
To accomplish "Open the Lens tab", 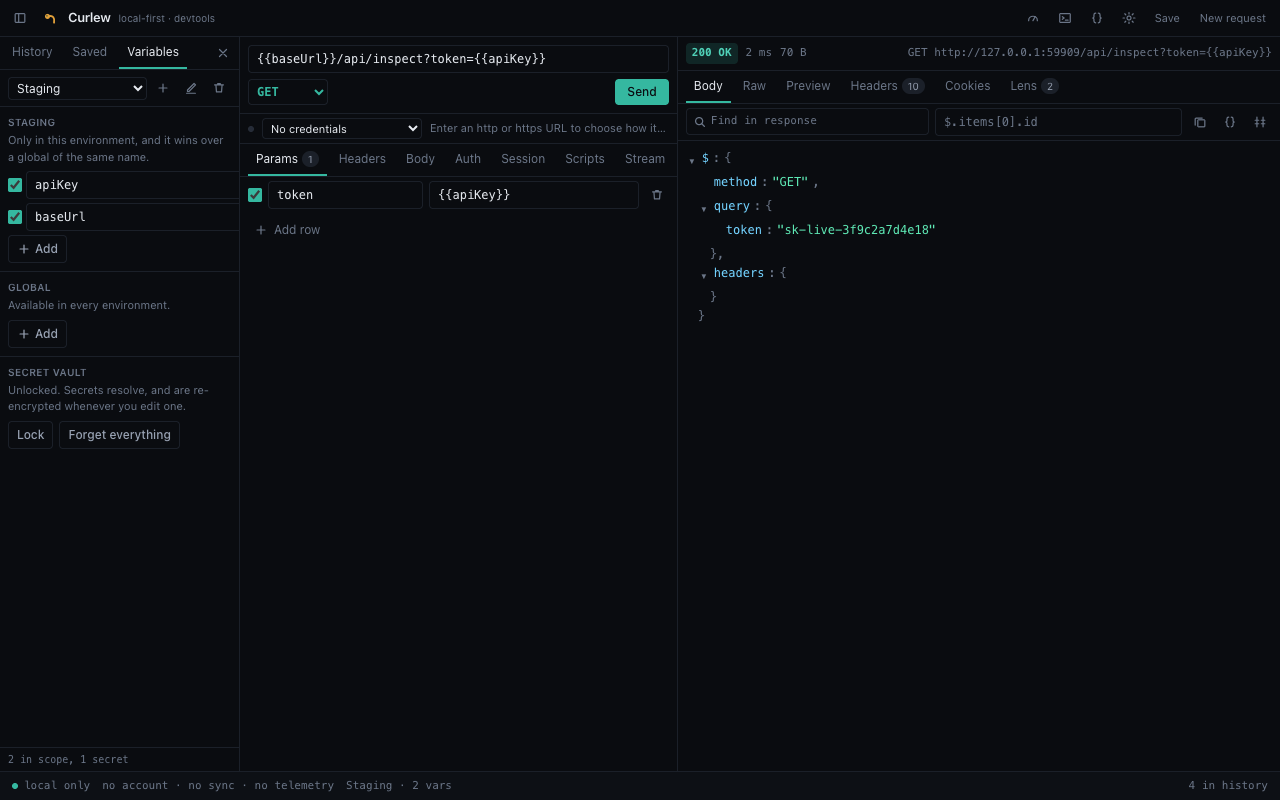I will point(1034,86).
